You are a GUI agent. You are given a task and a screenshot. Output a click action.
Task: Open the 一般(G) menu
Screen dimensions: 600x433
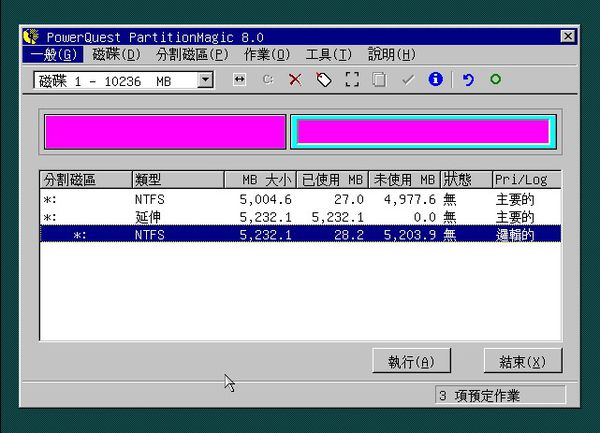[x=53, y=54]
